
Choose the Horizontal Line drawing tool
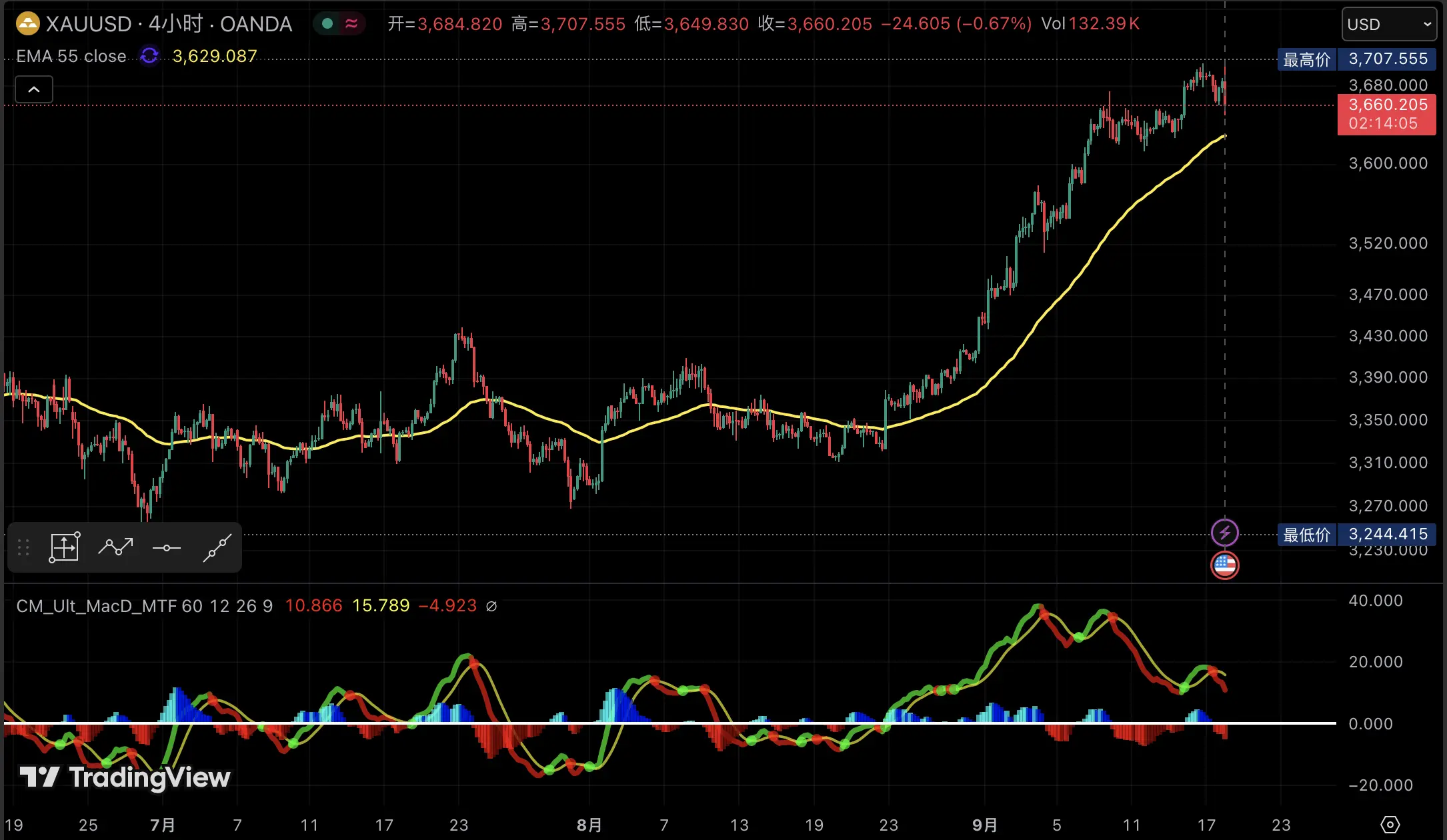166,548
